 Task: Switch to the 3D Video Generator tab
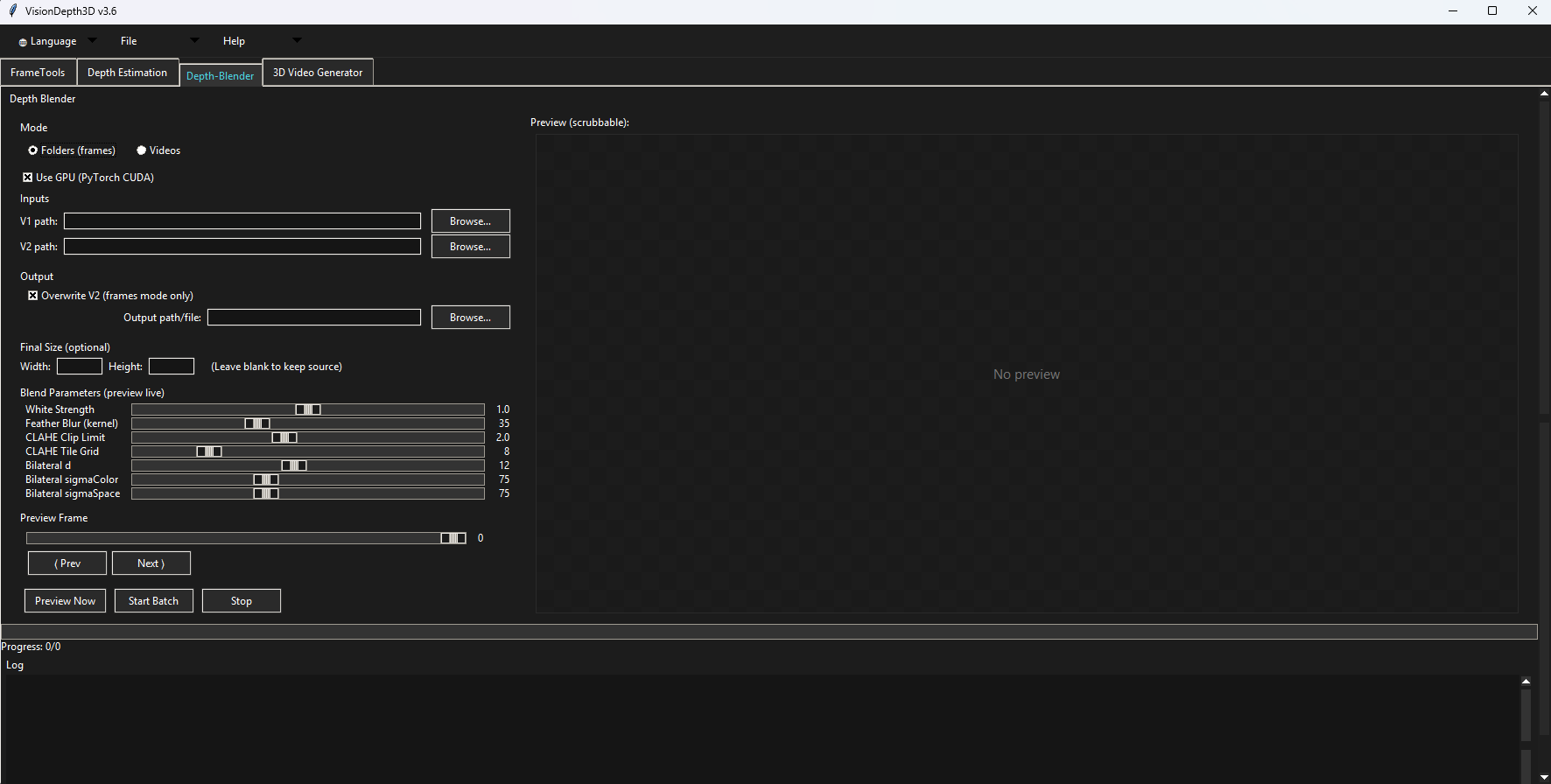[318, 73]
